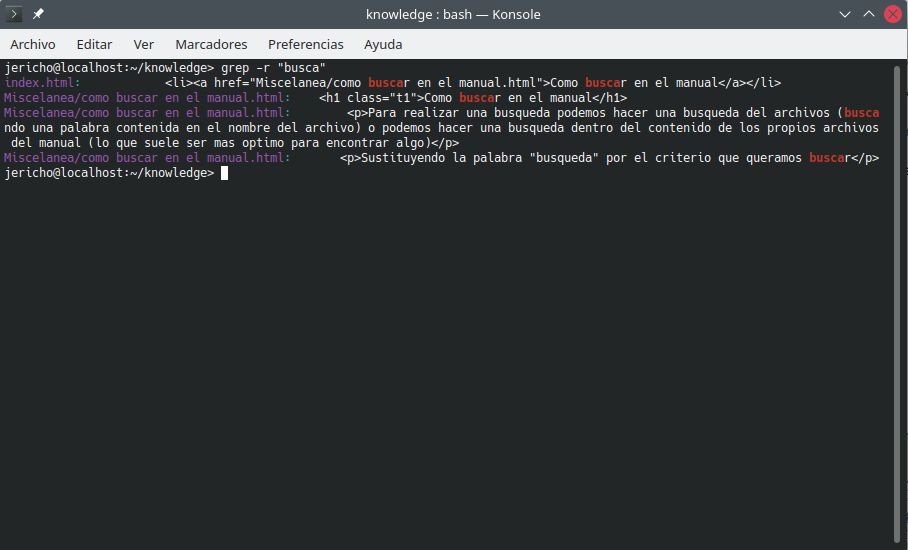Click the terminal cursor at the last prompt
The height and width of the screenshot is (550, 908).
click(225, 173)
